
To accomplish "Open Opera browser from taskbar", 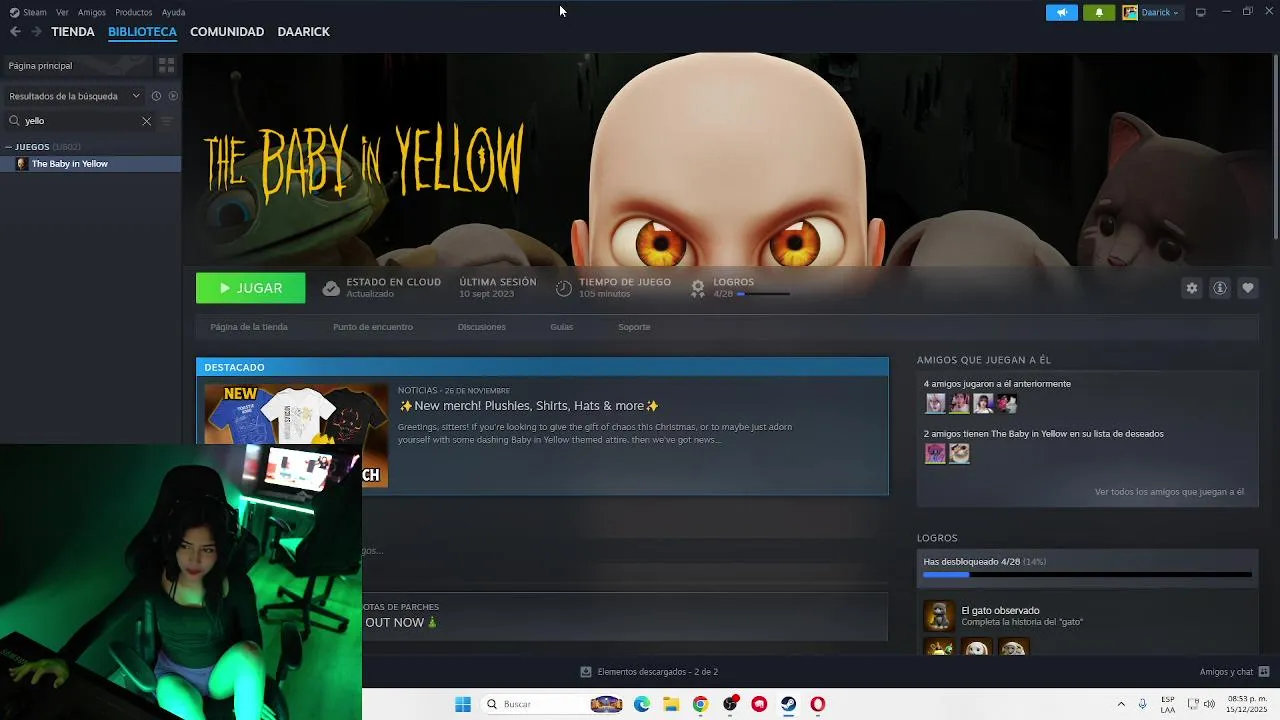I will click(818, 704).
